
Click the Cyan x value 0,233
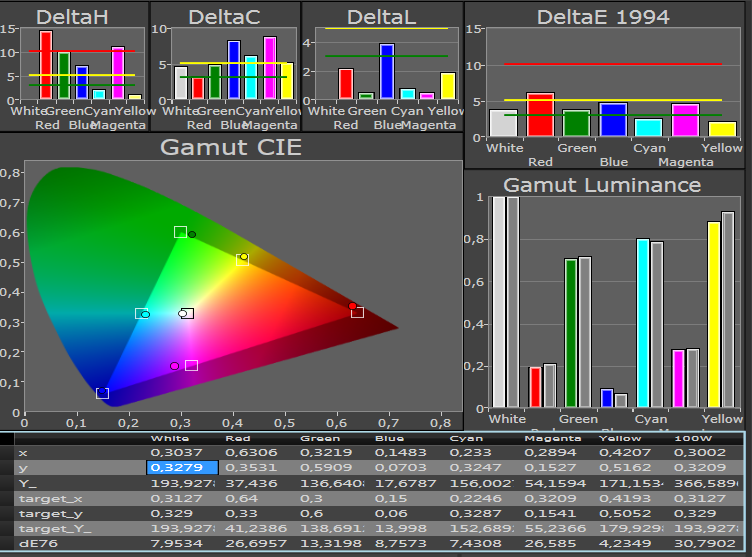click(x=470, y=452)
